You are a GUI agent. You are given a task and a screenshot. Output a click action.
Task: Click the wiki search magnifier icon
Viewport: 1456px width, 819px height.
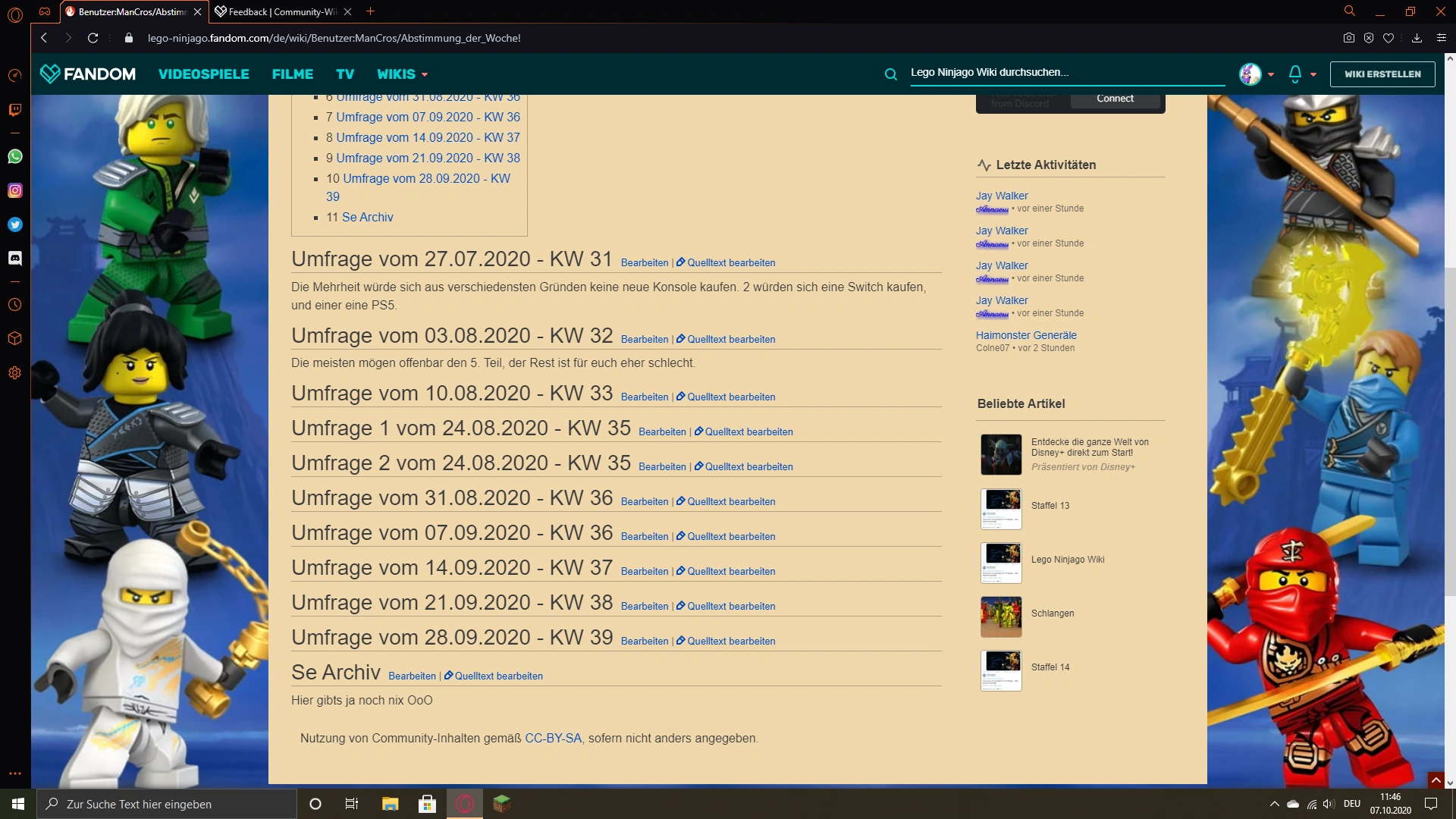(891, 74)
